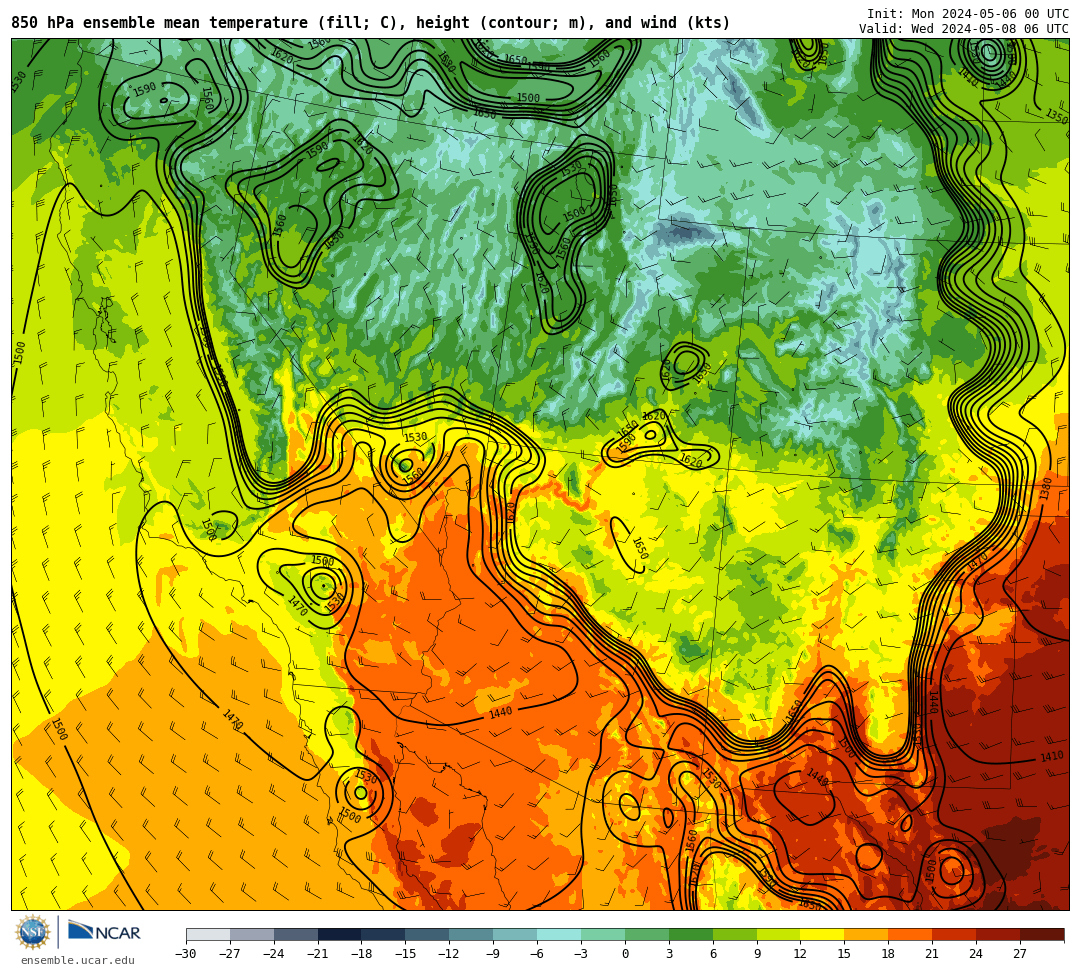Click the '1380' contour label on the right edge
The image size is (1080, 973).
click(1046, 488)
